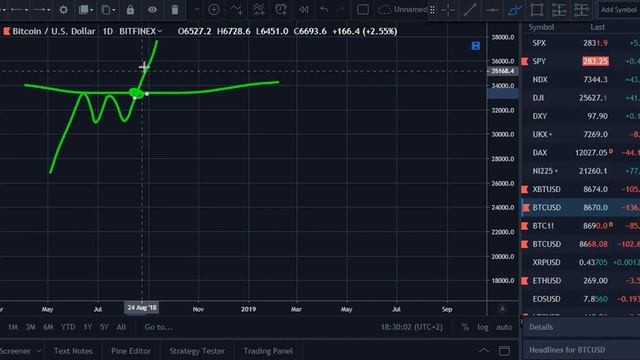Image resolution: width=640 pixels, height=360 pixels.
Task: Open indicator templates icon
Action: click(259, 9)
